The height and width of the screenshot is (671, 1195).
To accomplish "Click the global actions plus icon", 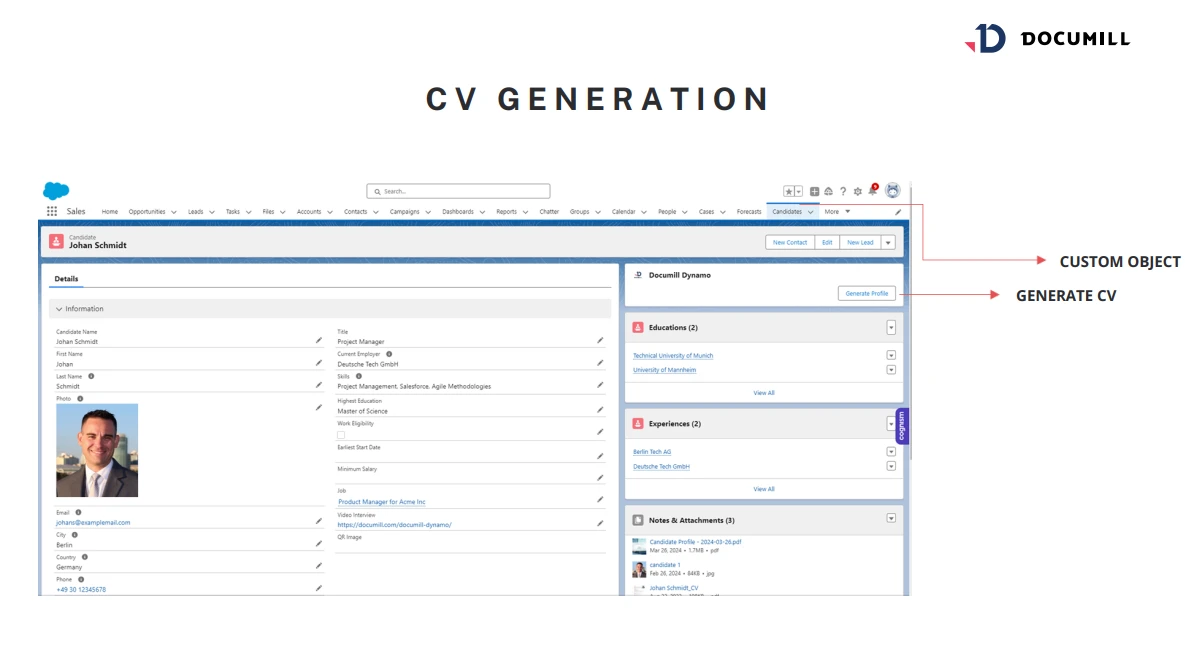I will (x=815, y=191).
